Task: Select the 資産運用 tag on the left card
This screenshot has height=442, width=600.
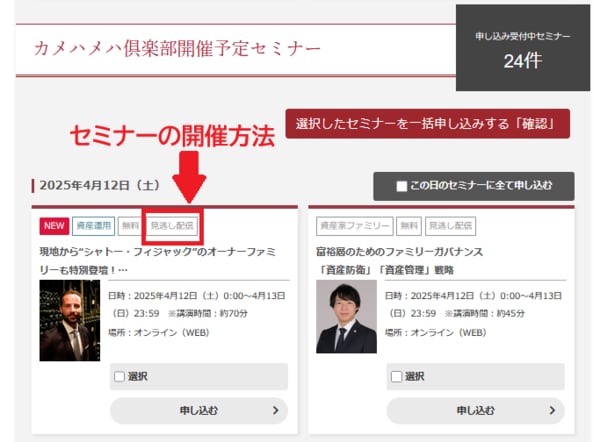Action: pos(92,227)
